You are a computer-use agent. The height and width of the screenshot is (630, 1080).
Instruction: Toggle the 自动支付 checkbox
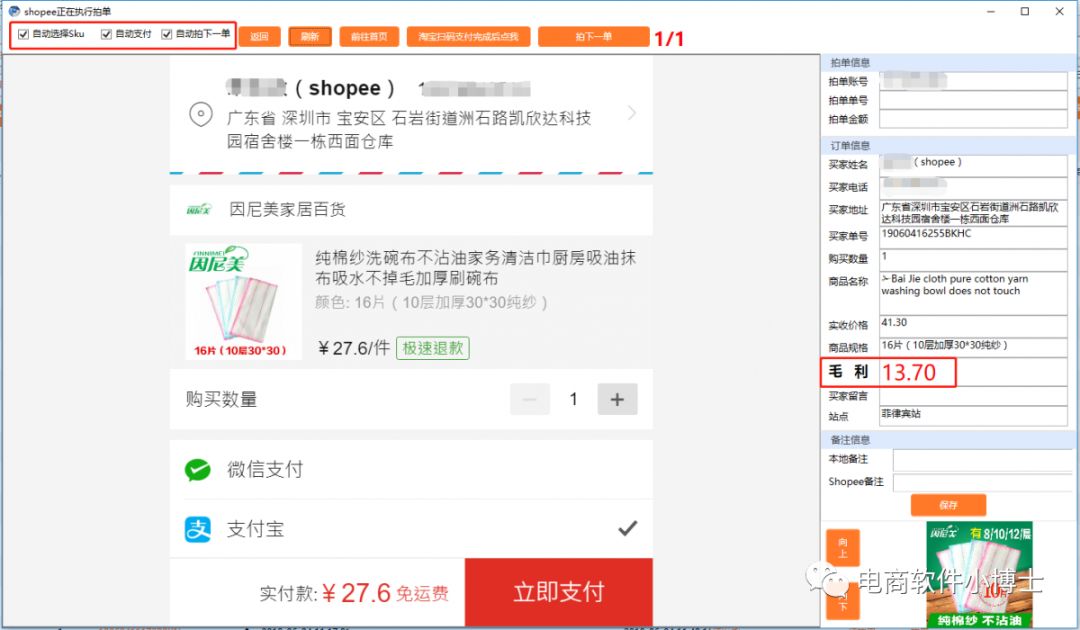pyautogui.click(x=106, y=34)
